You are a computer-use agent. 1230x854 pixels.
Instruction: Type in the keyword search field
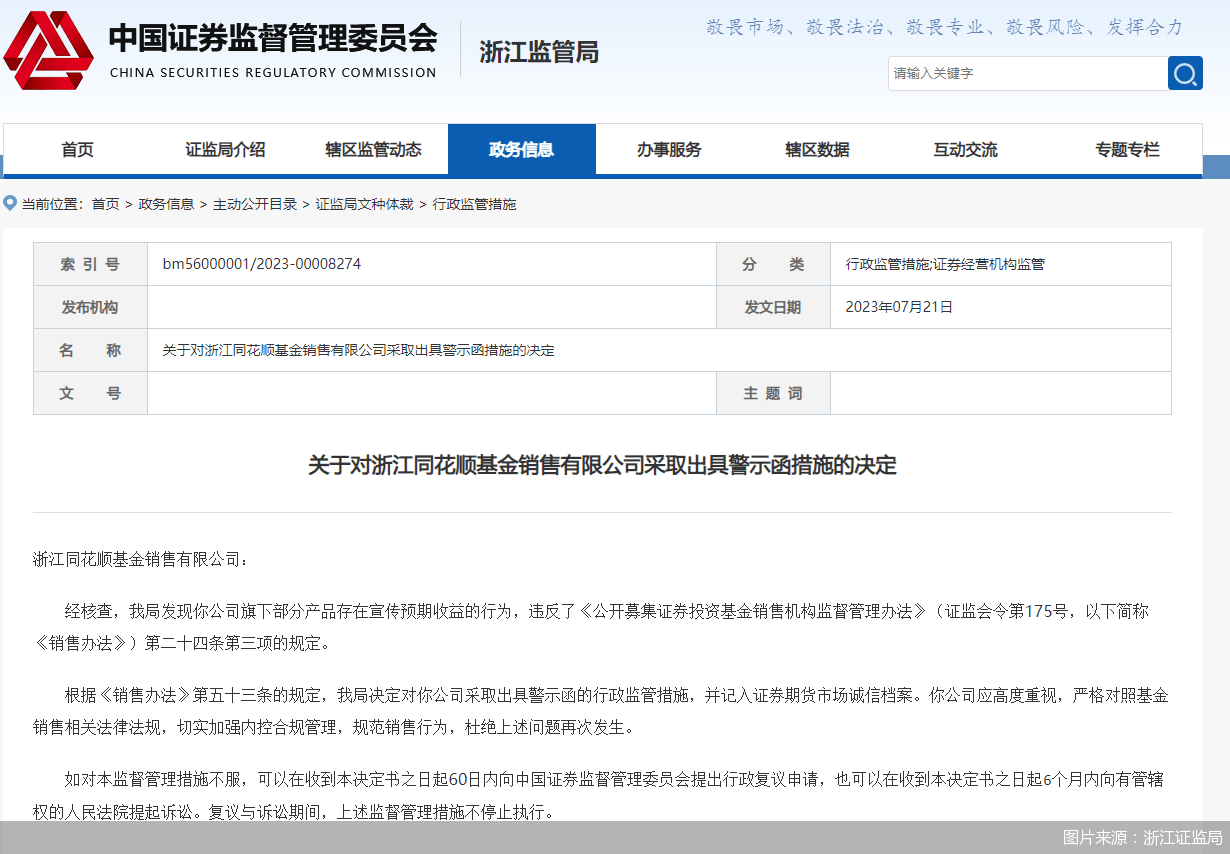[1027, 73]
